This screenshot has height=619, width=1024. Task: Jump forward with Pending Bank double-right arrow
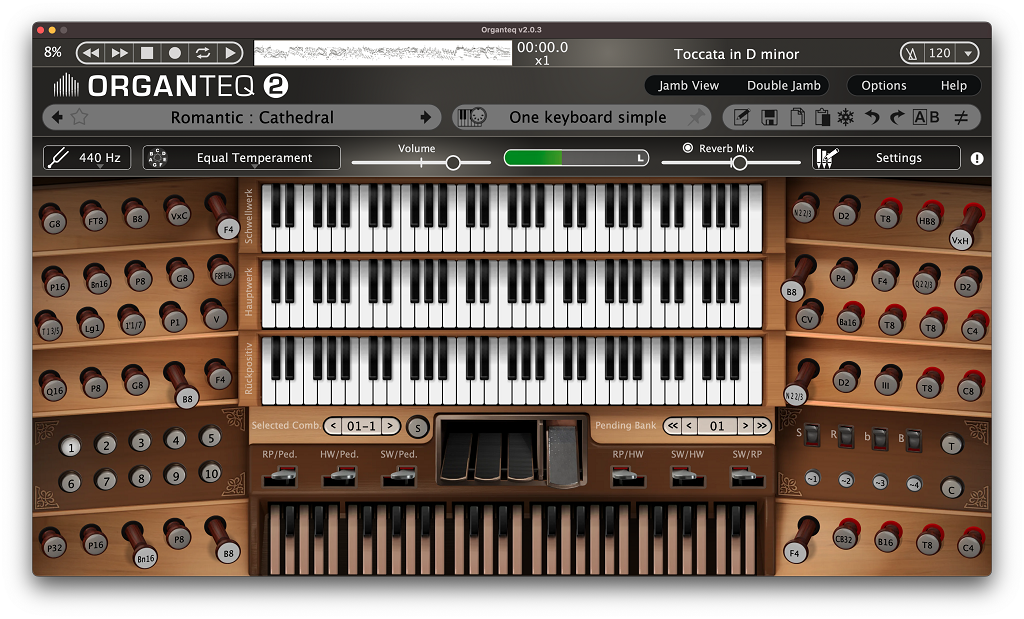pyautogui.click(x=761, y=426)
